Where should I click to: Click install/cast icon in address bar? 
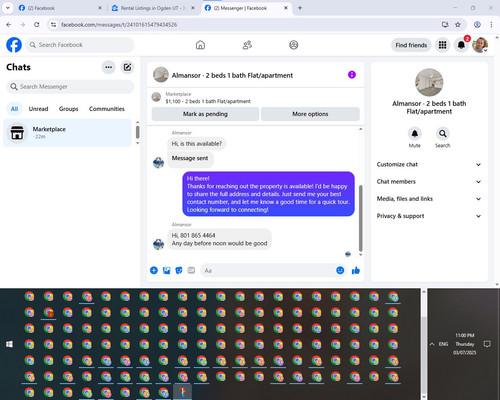pyautogui.click(x=445, y=25)
